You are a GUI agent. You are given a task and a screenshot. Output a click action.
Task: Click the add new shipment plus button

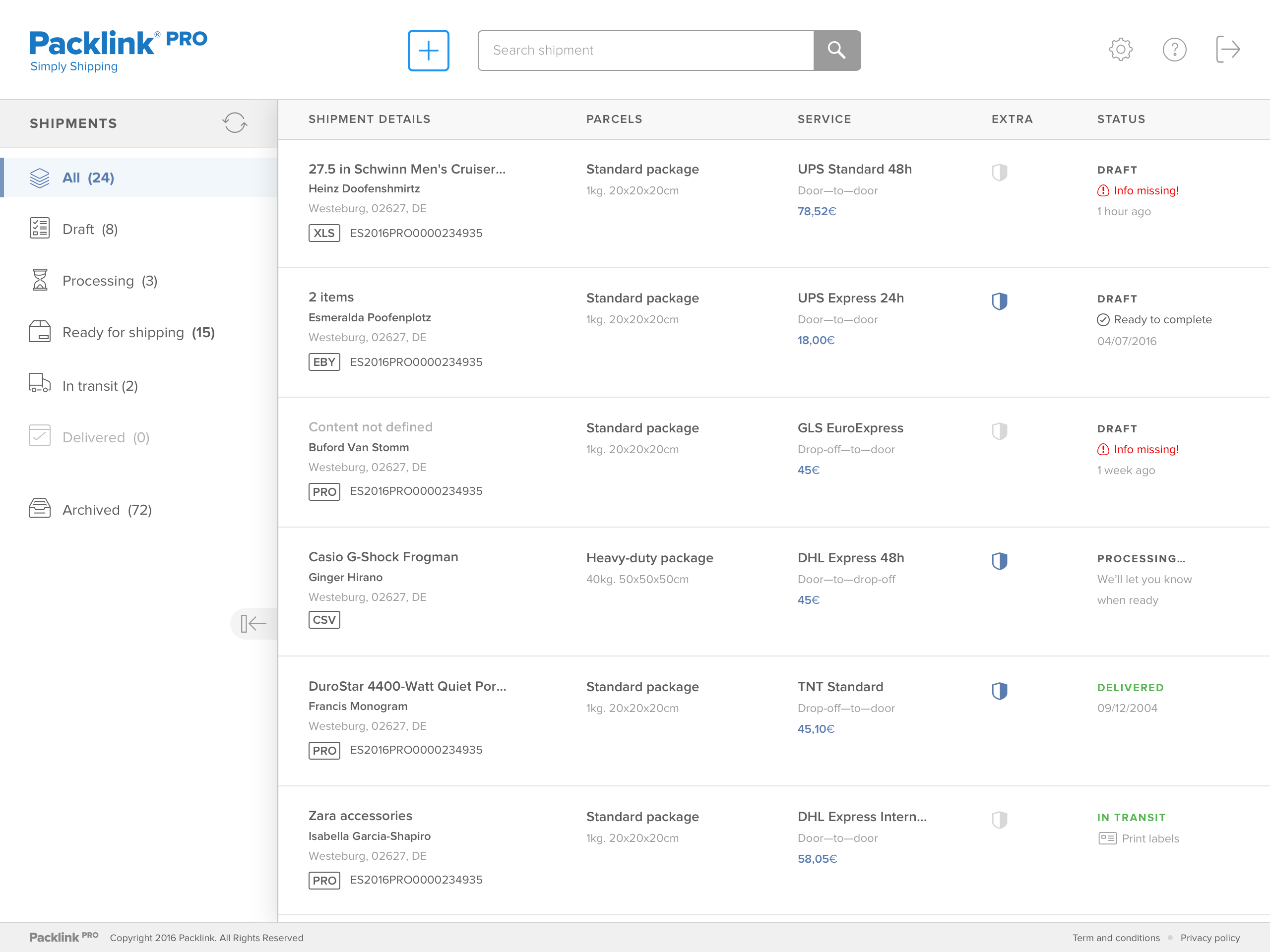click(x=428, y=51)
